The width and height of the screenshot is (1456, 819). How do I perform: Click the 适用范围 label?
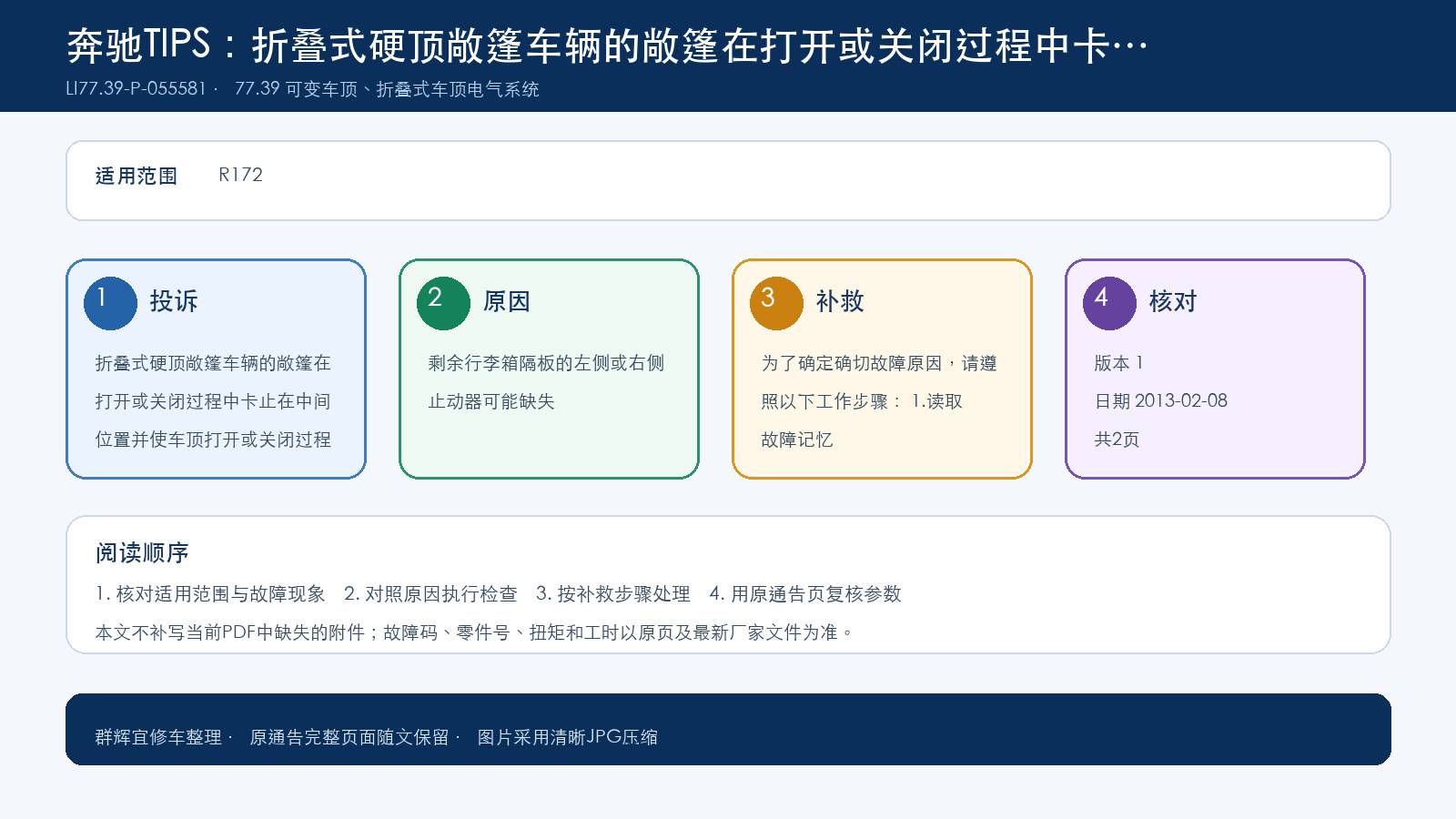[136, 176]
